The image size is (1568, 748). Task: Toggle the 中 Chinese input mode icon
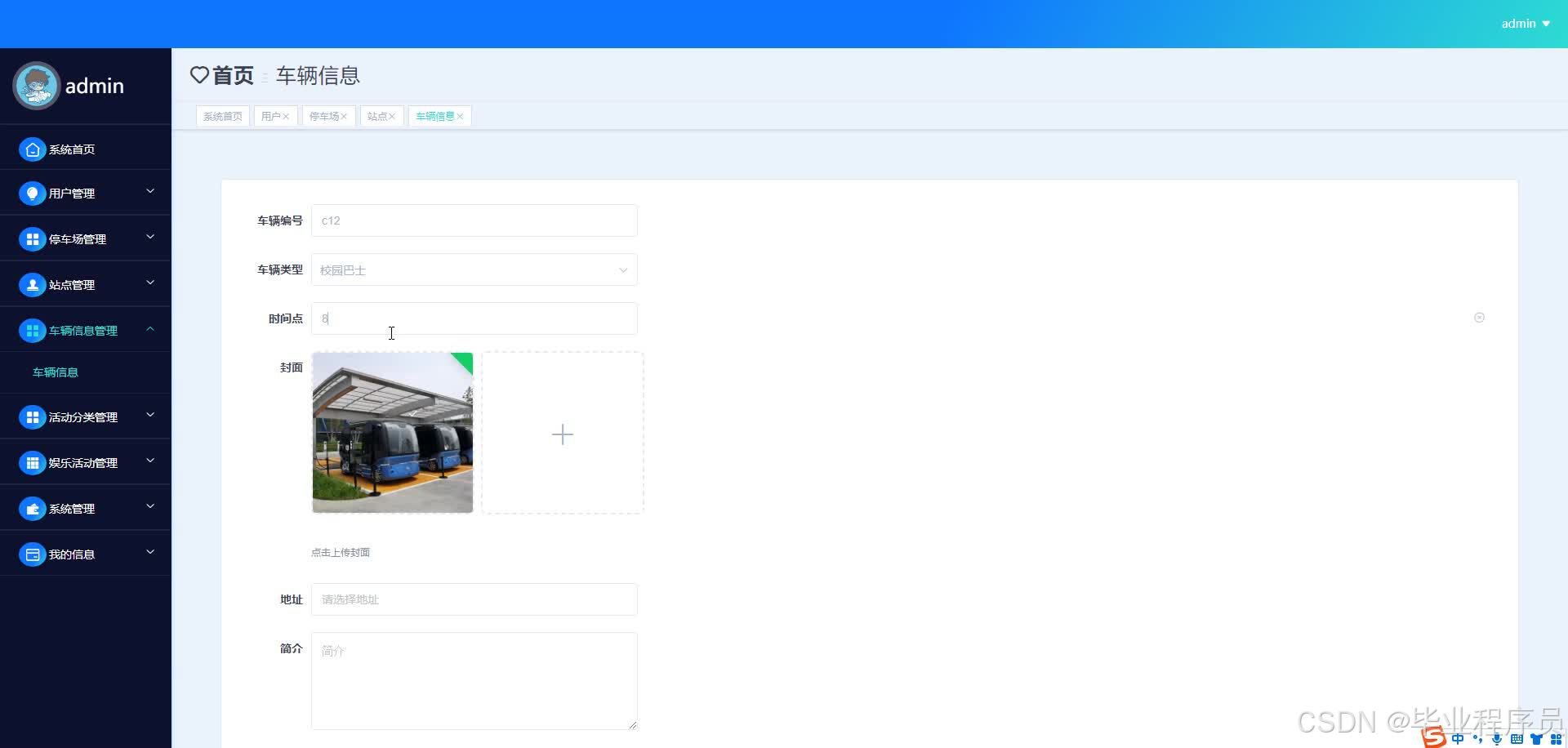1458,739
